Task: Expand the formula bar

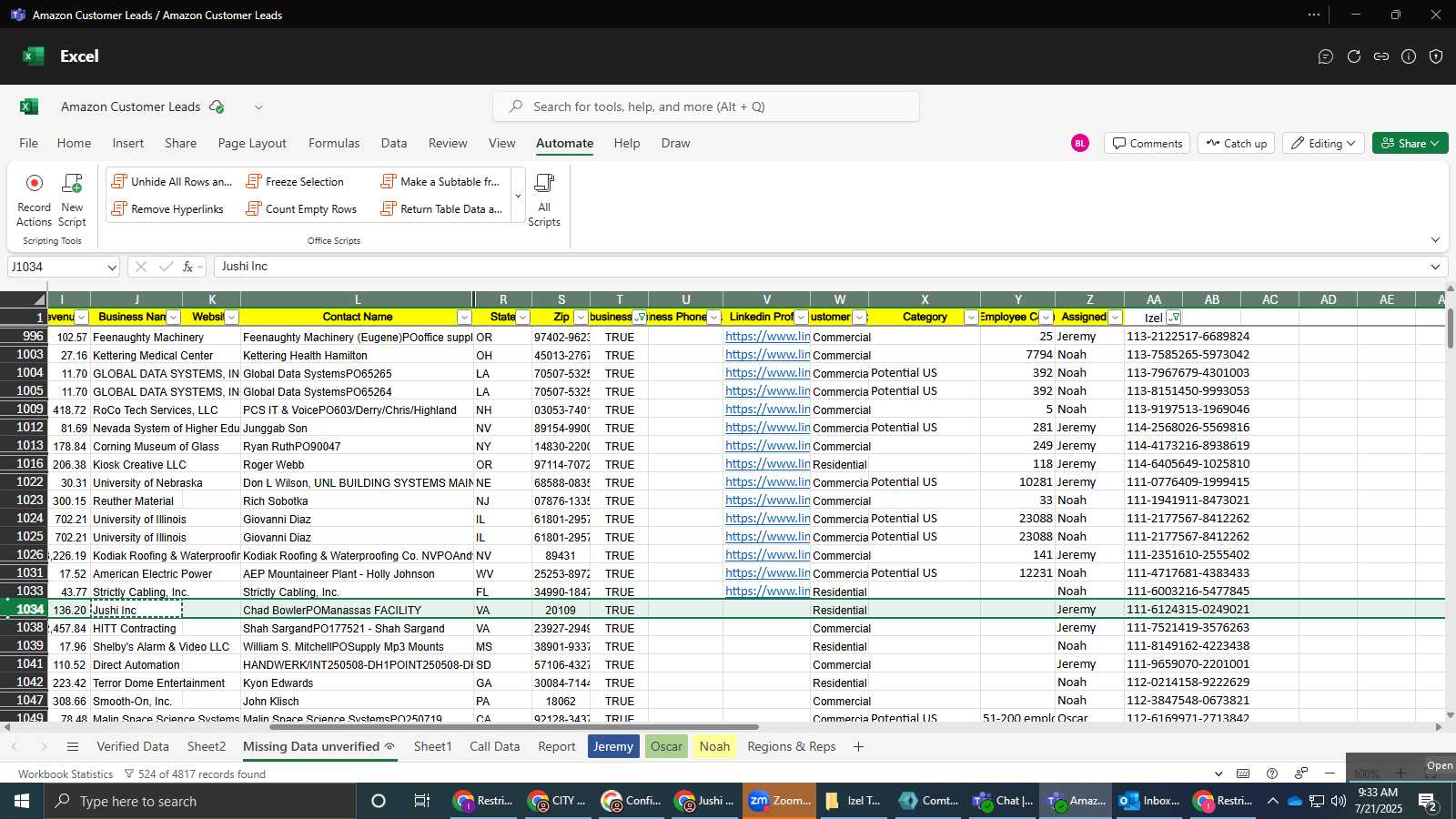Action: pyautogui.click(x=1435, y=267)
